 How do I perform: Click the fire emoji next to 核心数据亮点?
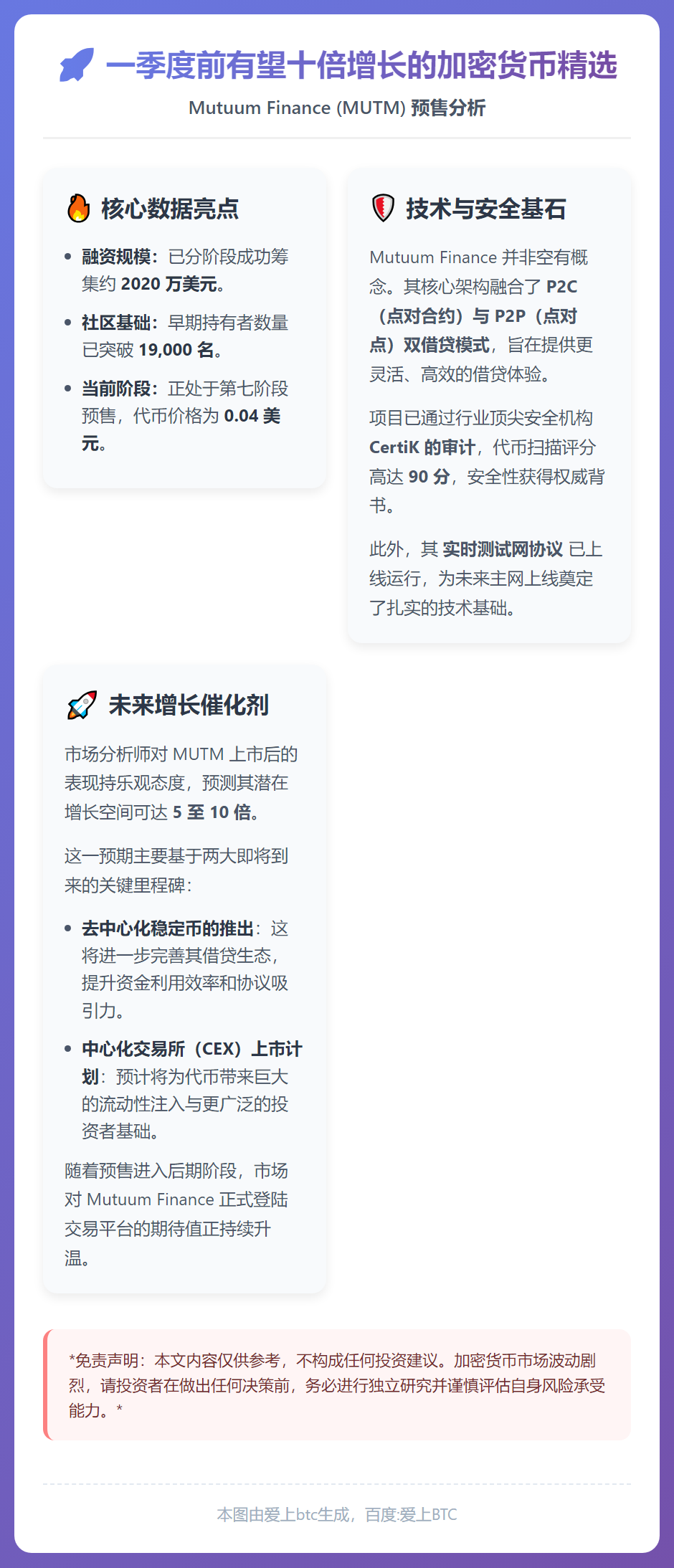click(x=79, y=209)
